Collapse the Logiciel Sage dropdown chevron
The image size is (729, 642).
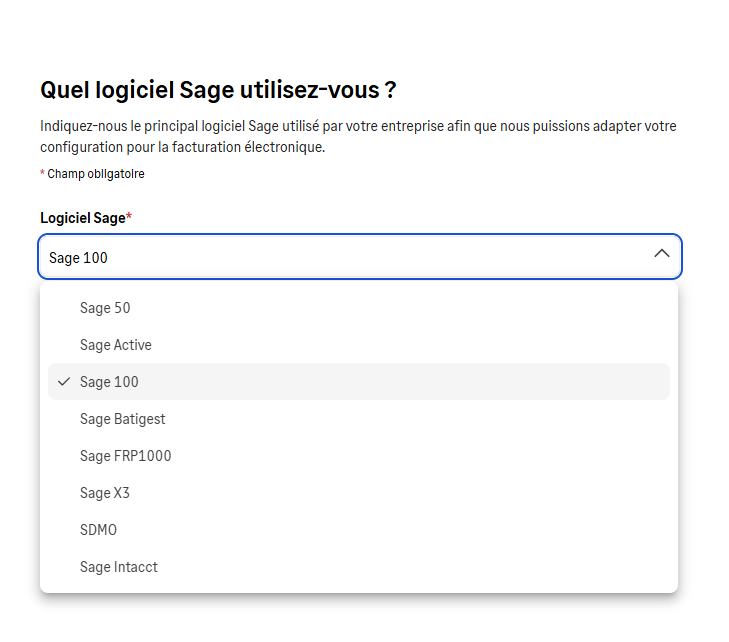click(x=662, y=254)
